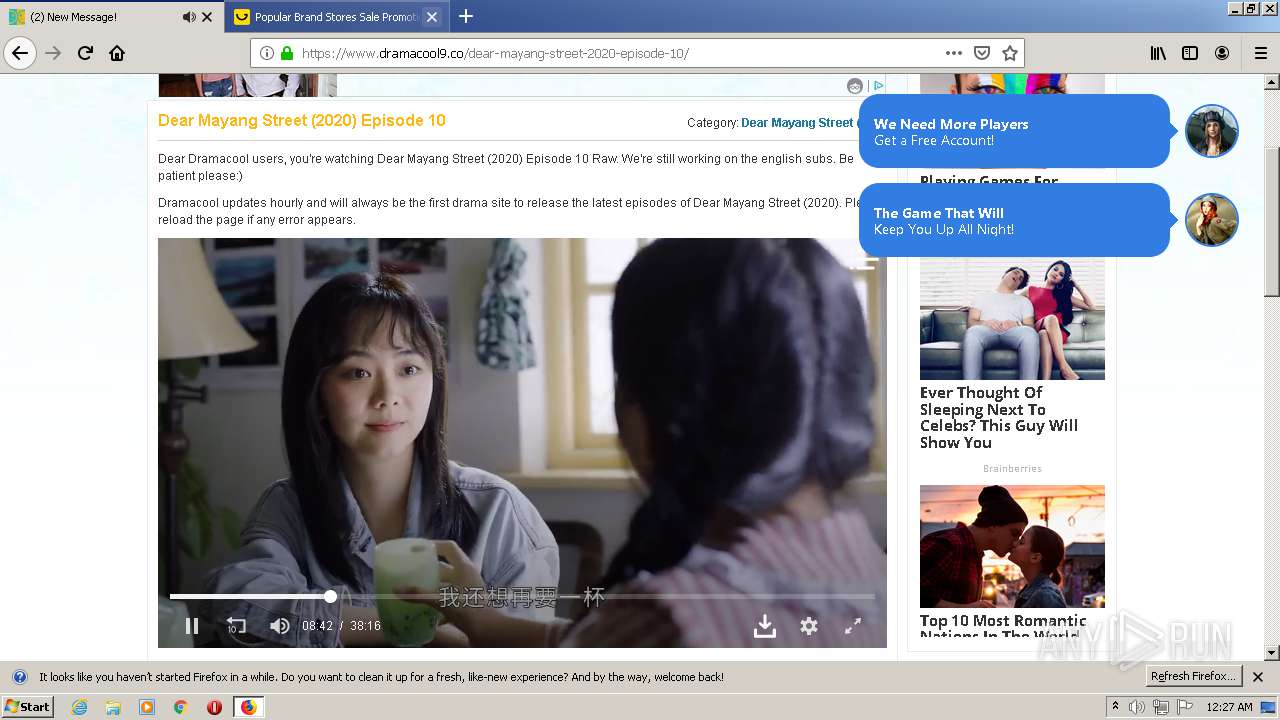Open the playlist icon at video top right
The image size is (1280, 720).
tap(866, 262)
